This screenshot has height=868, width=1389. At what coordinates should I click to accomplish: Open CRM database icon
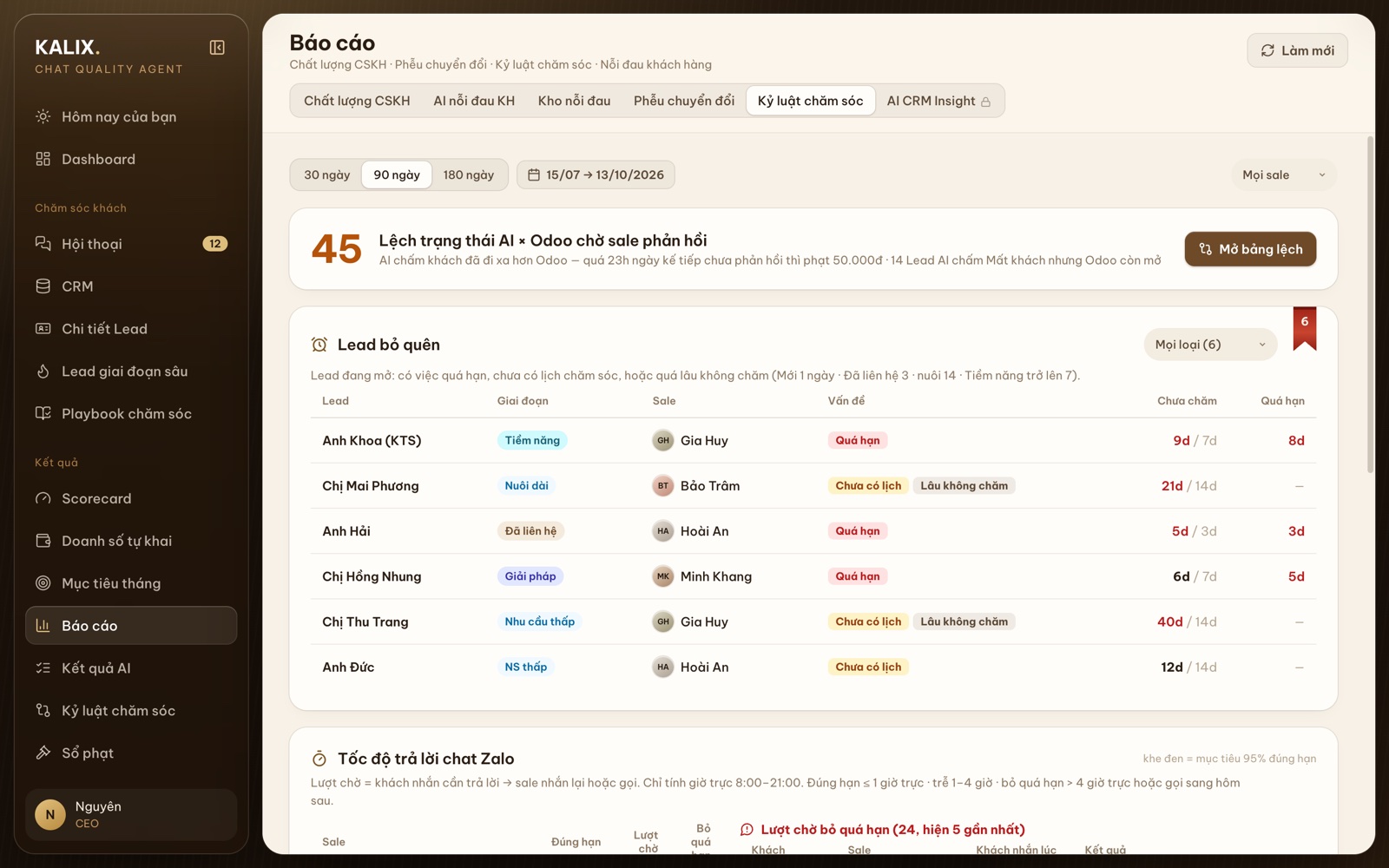point(43,286)
